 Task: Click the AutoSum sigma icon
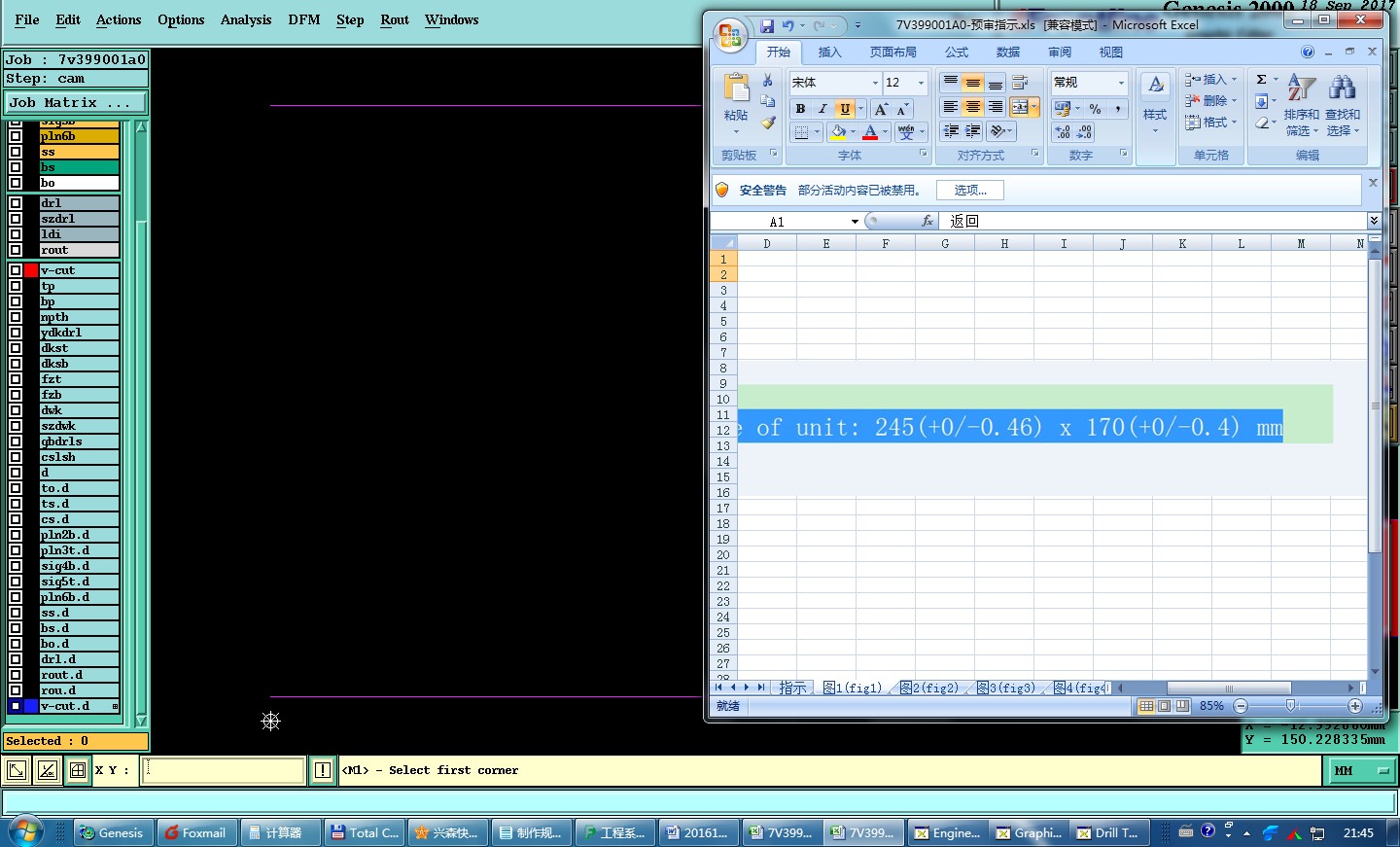[1261, 80]
